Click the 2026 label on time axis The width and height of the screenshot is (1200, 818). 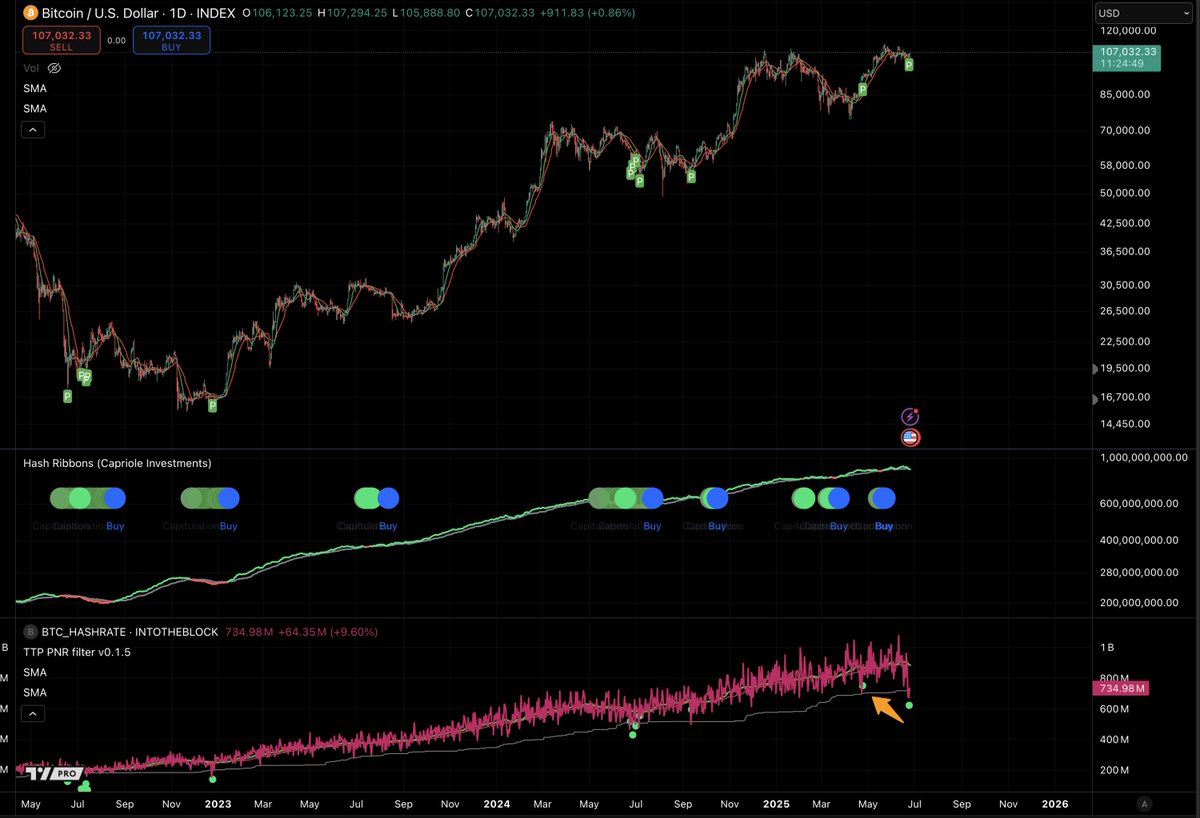point(1055,803)
